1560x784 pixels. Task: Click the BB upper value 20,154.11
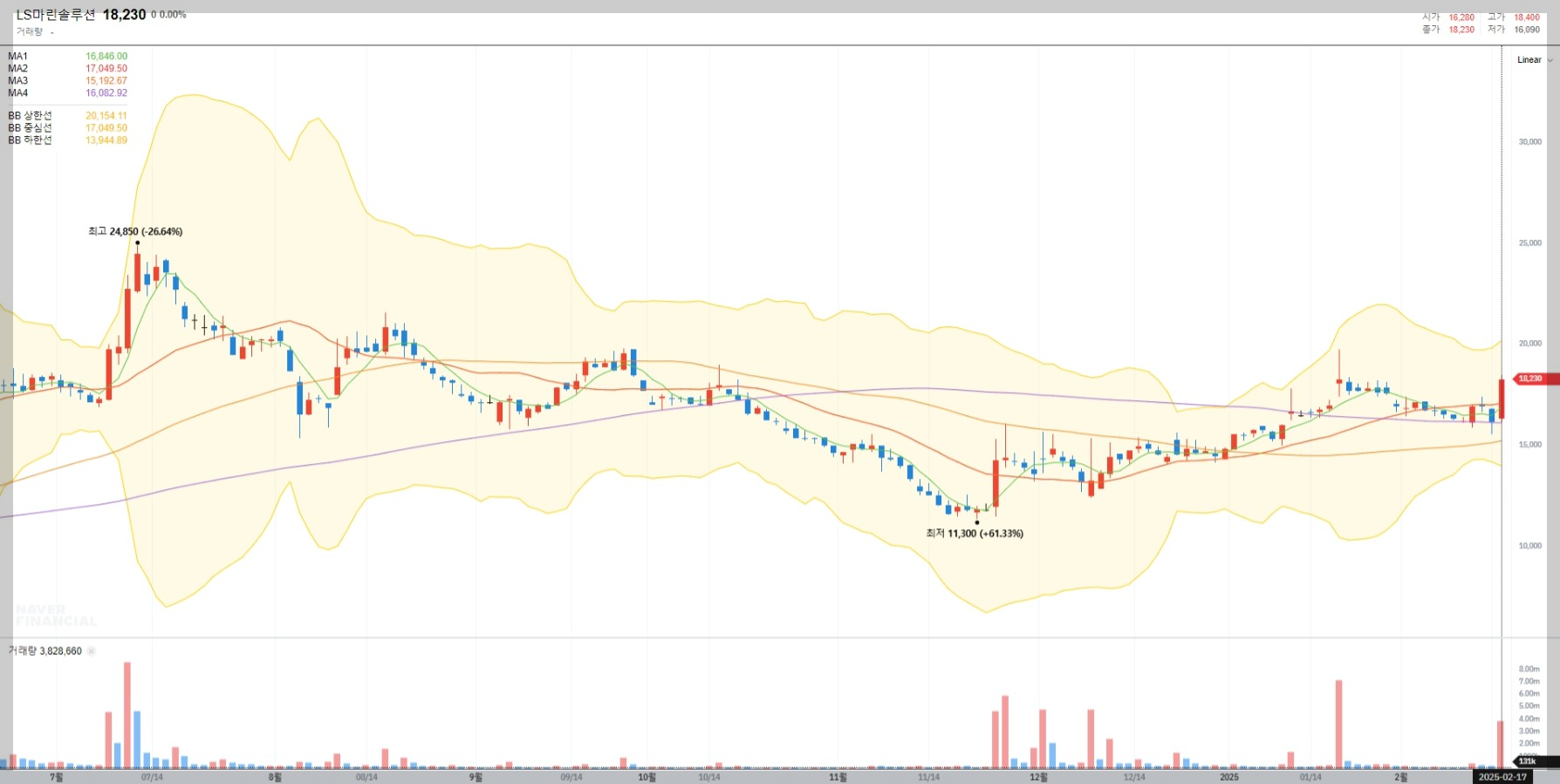pos(106,115)
